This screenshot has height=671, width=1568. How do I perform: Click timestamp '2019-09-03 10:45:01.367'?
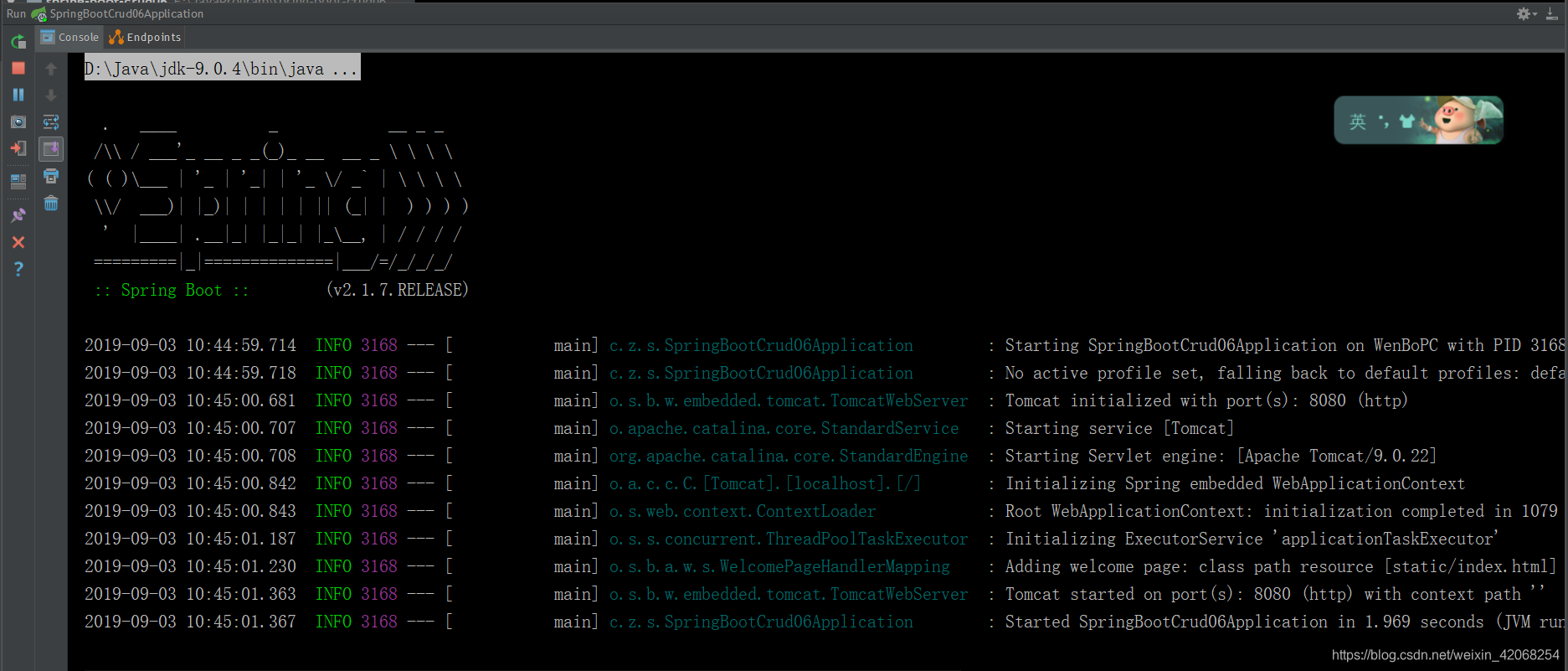pos(190,622)
